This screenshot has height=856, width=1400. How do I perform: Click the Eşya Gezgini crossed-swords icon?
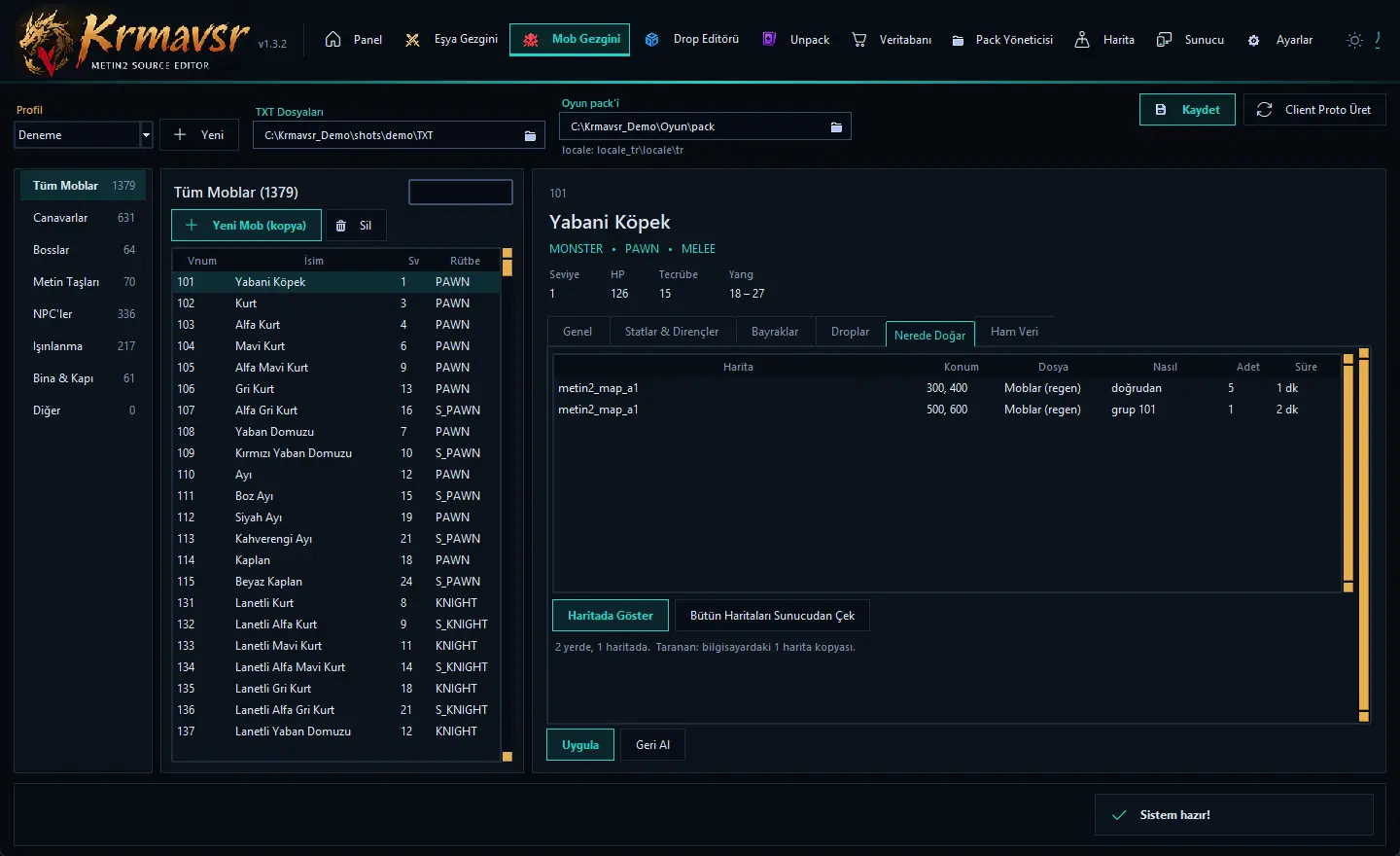pyautogui.click(x=413, y=40)
